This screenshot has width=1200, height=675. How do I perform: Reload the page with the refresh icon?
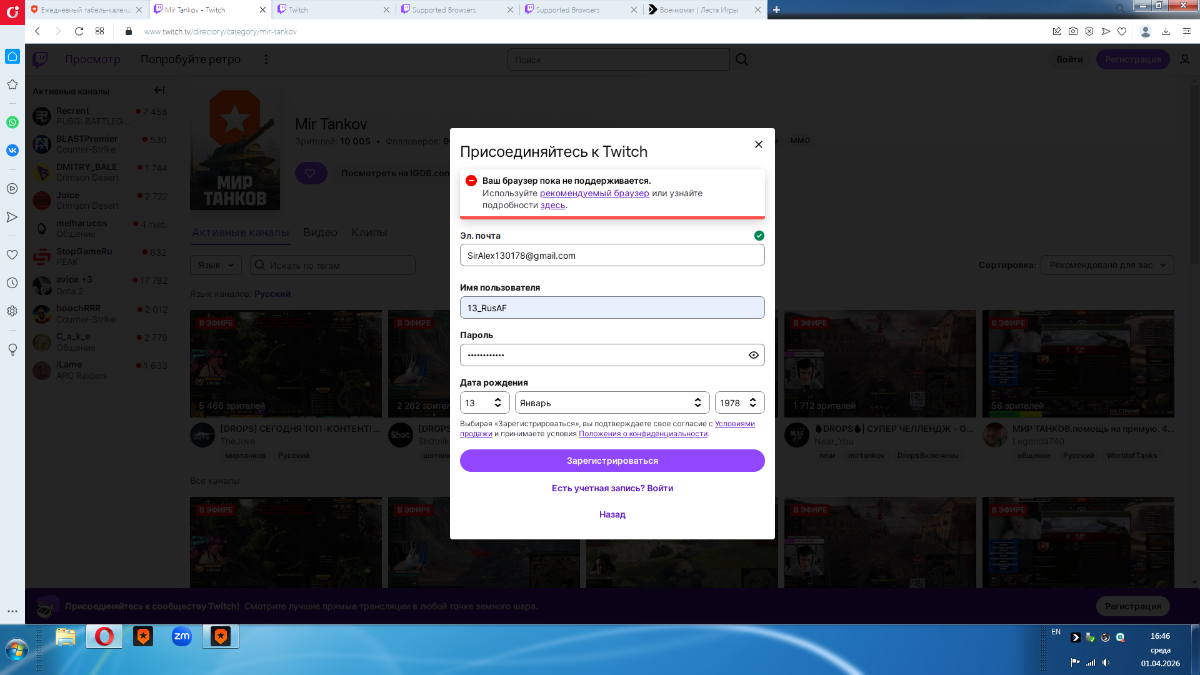[79, 31]
